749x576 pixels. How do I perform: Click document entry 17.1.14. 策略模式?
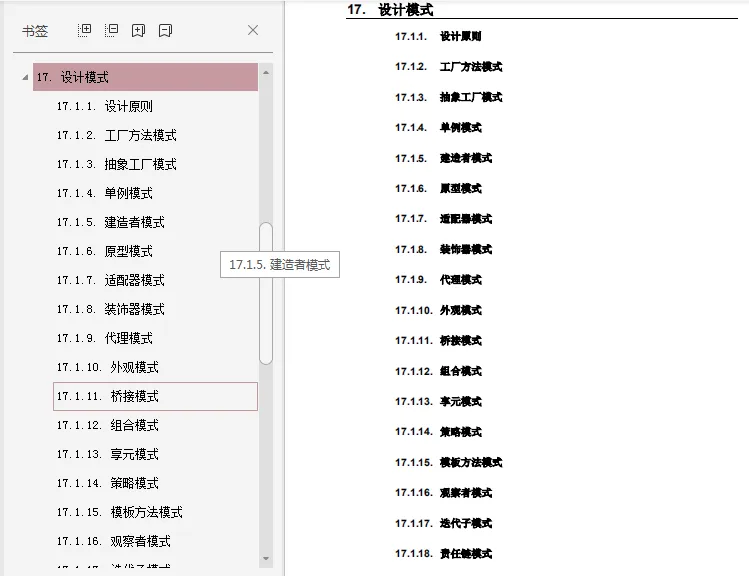(438, 432)
